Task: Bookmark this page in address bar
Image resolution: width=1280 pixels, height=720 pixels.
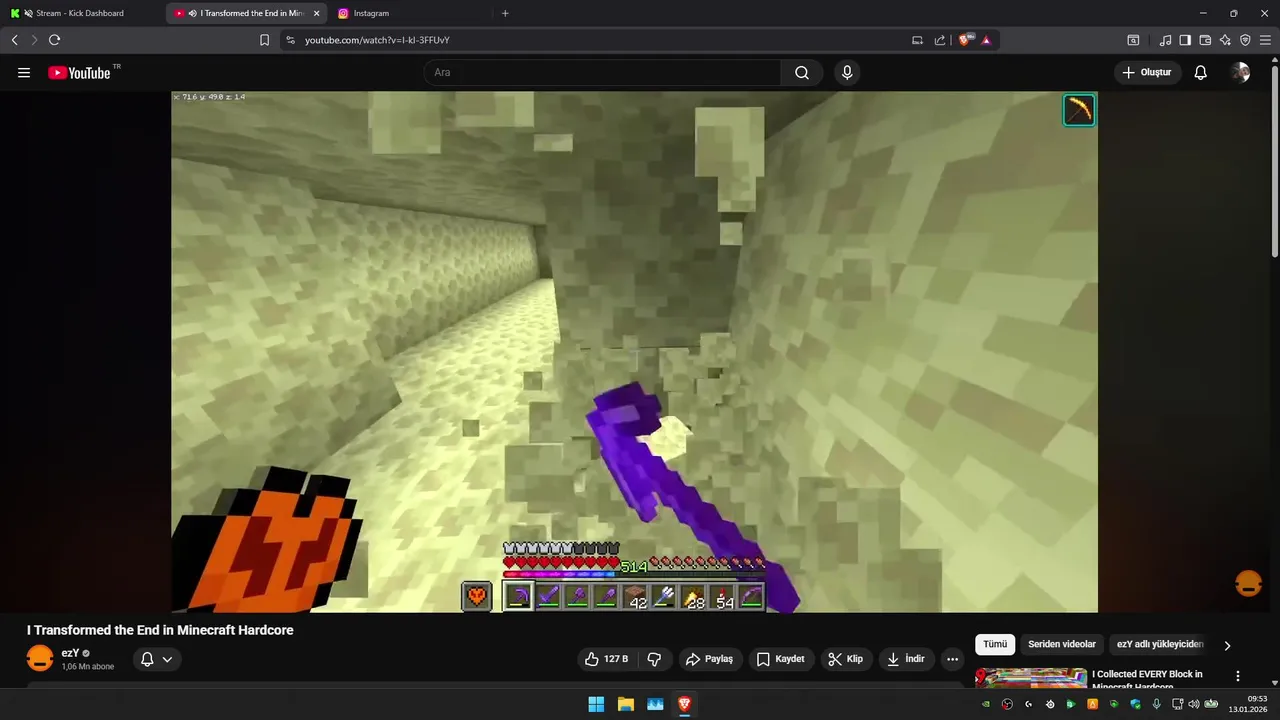Action: tap(264, 40)
